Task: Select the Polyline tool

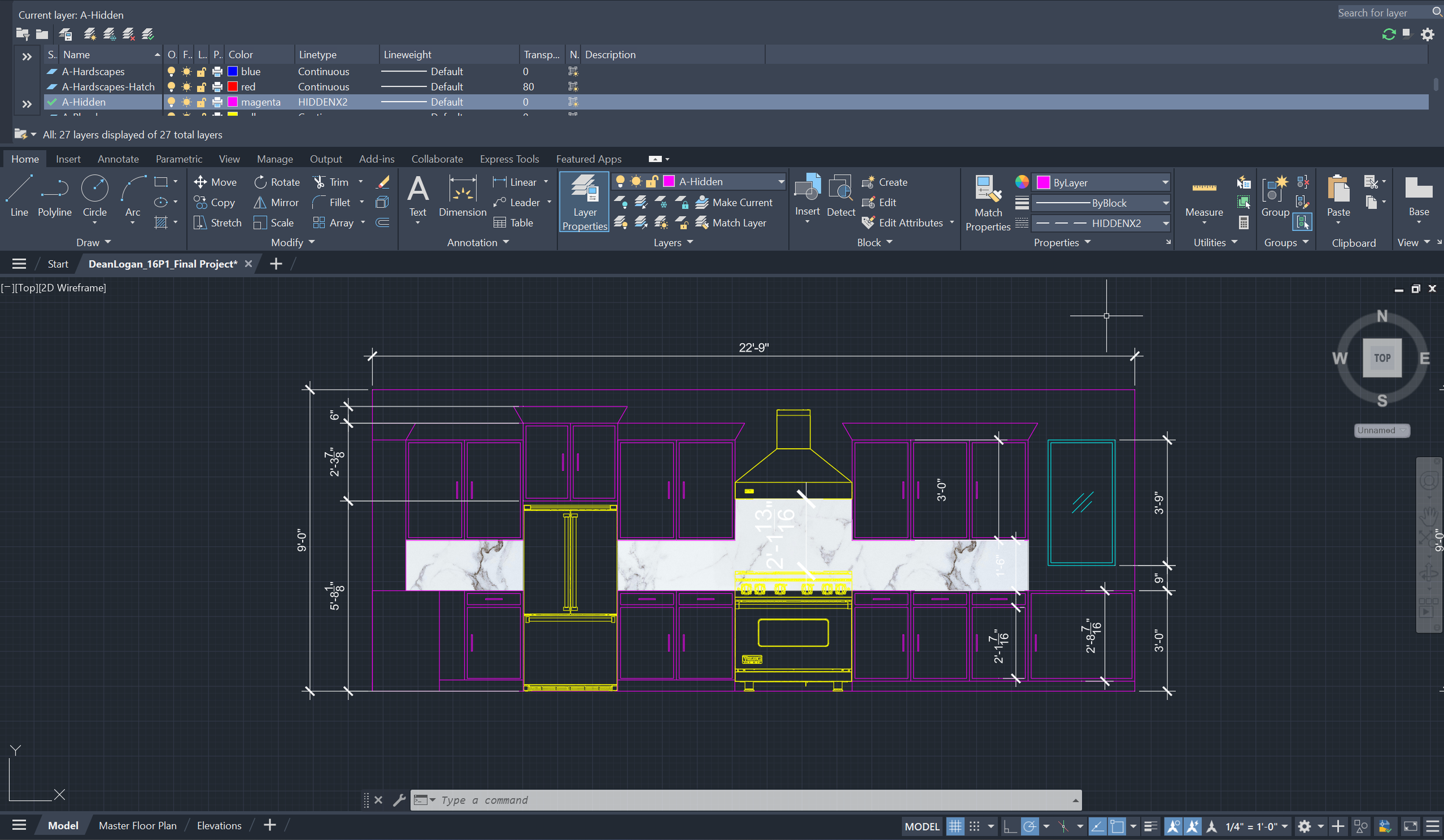Action: point(54,196)
